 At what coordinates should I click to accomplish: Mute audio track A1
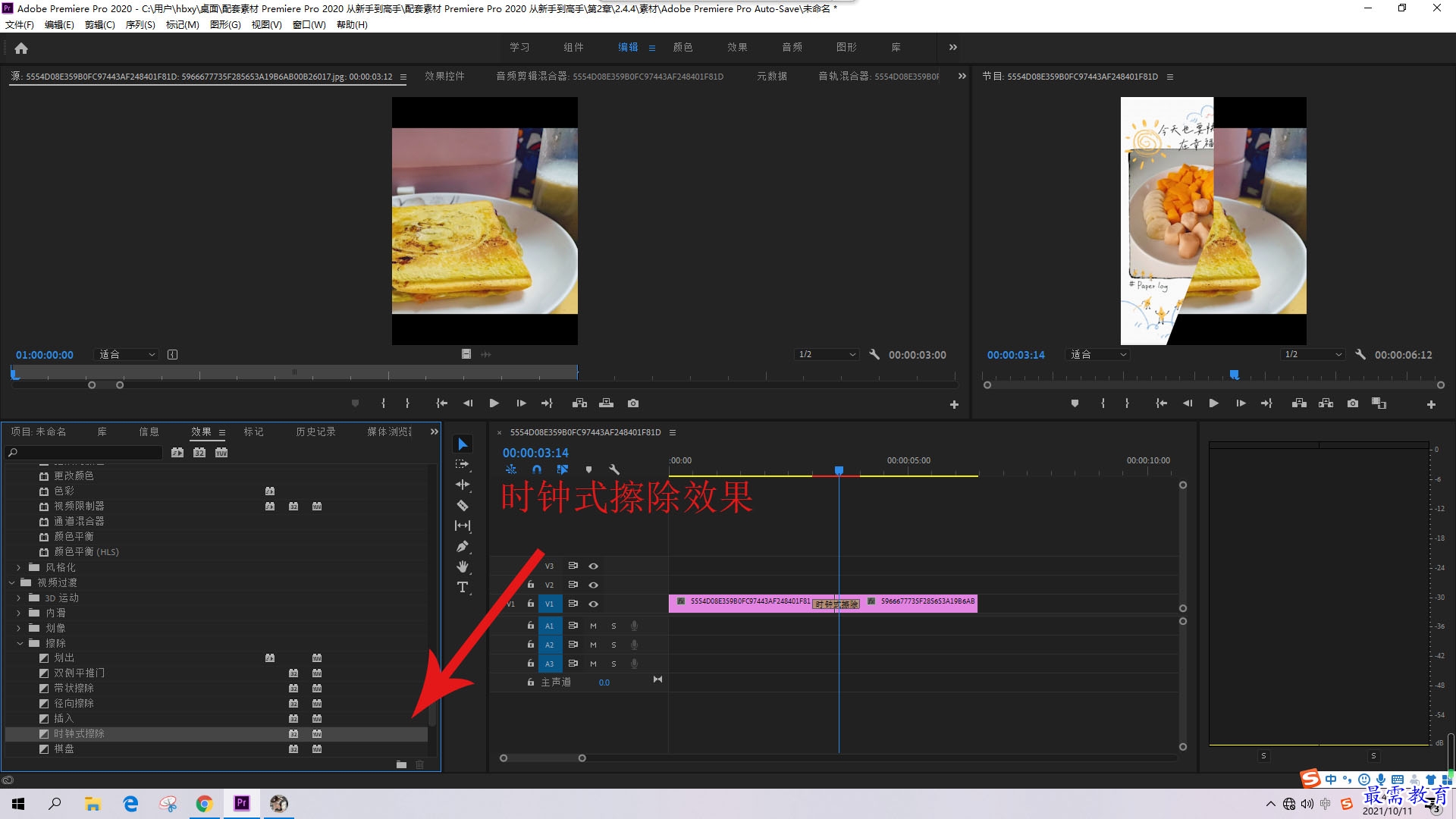click(x=593, y=626)
